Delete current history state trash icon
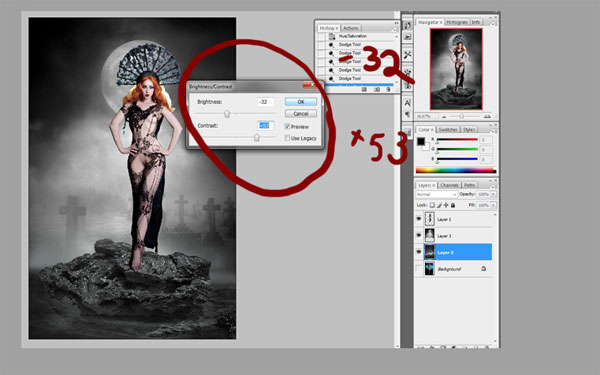The image size is (600, 375). [388, 90]
